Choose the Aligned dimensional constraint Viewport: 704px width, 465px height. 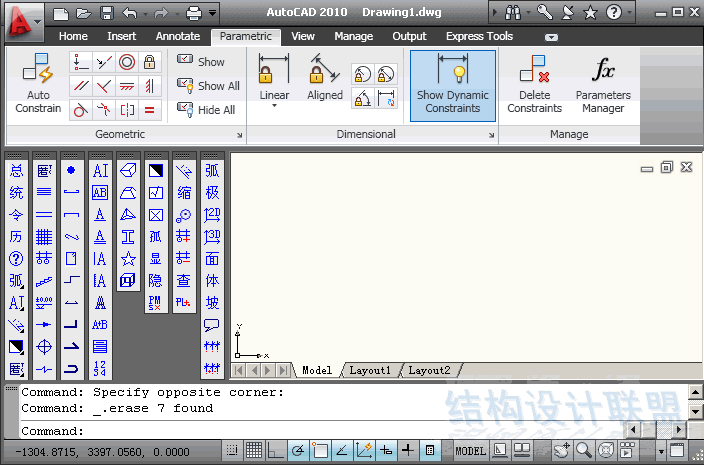pyautogui.click(x=325, y=76)
